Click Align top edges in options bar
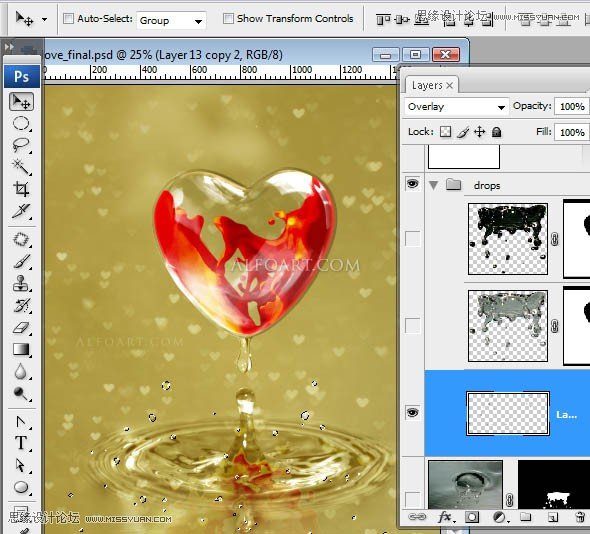This screenshot has width=590, height=534. pos(383,19)
